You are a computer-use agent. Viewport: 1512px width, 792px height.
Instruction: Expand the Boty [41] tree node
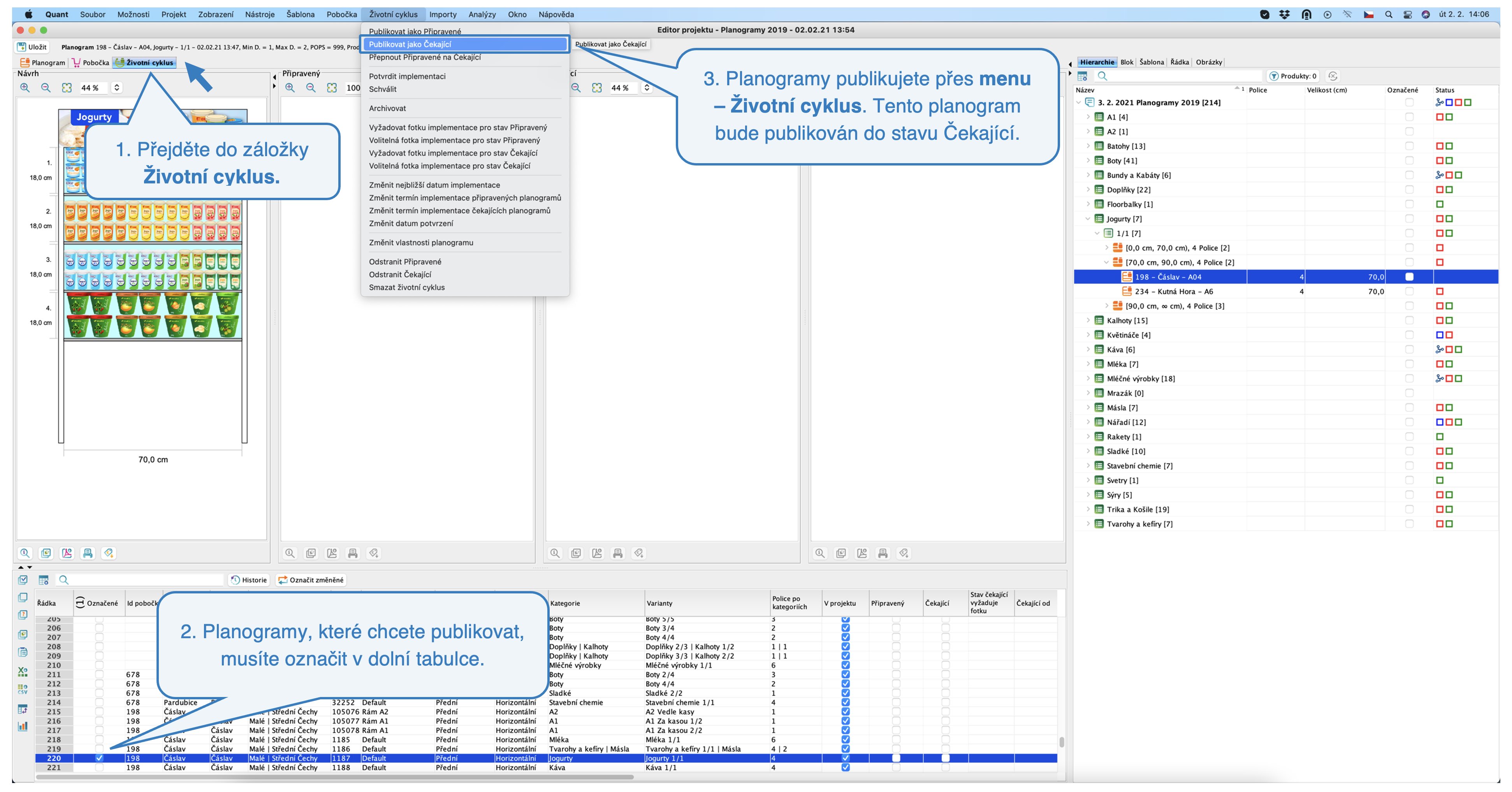point(1088,161)
